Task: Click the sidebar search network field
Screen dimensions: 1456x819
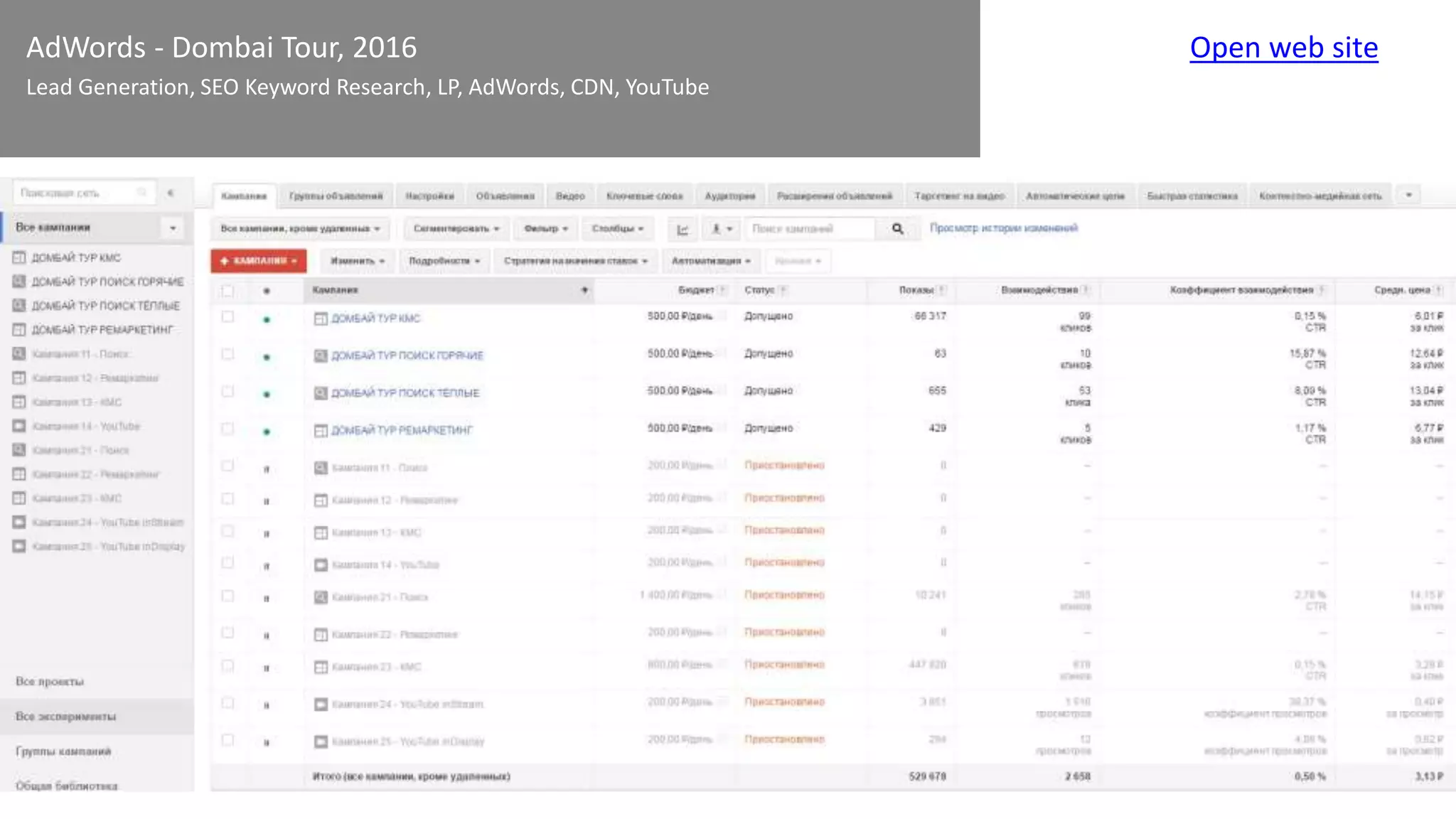Action: point(83,193)
